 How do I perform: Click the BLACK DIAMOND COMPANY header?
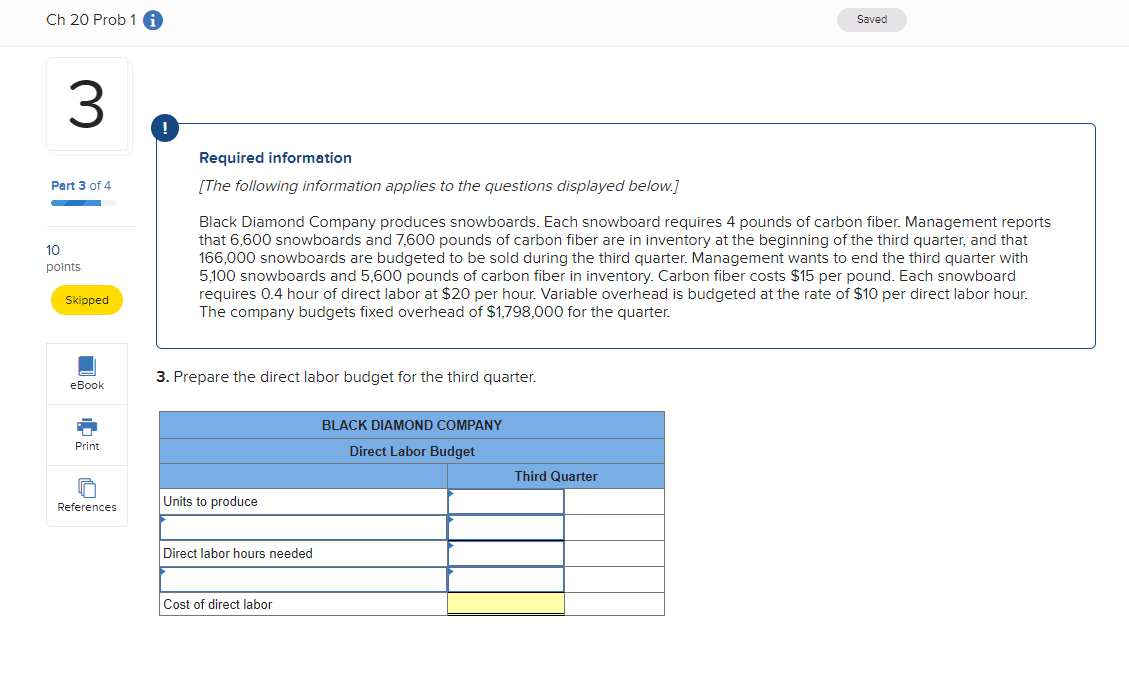pyautogui.click(x=412, y=425)
